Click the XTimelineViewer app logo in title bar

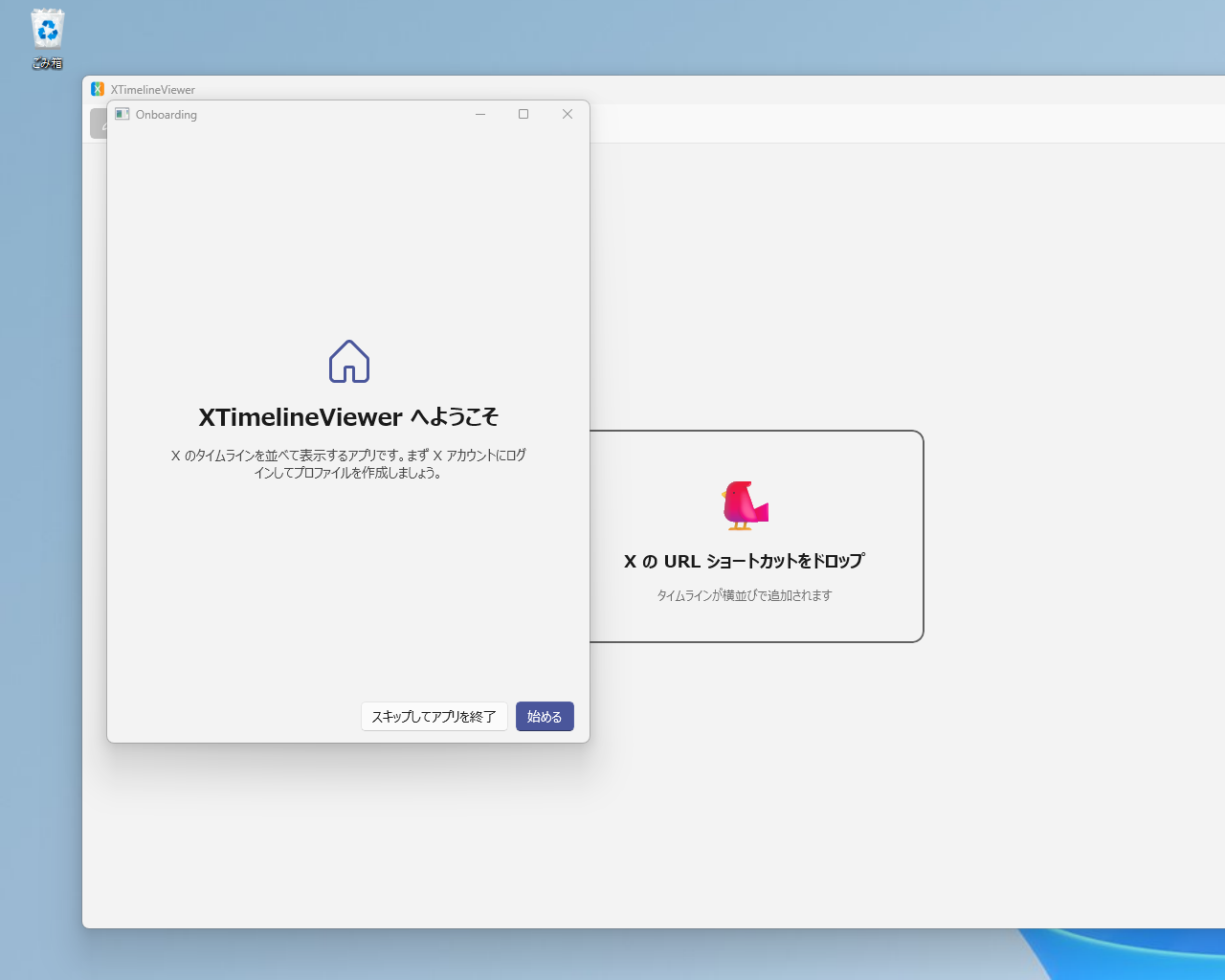98,89
